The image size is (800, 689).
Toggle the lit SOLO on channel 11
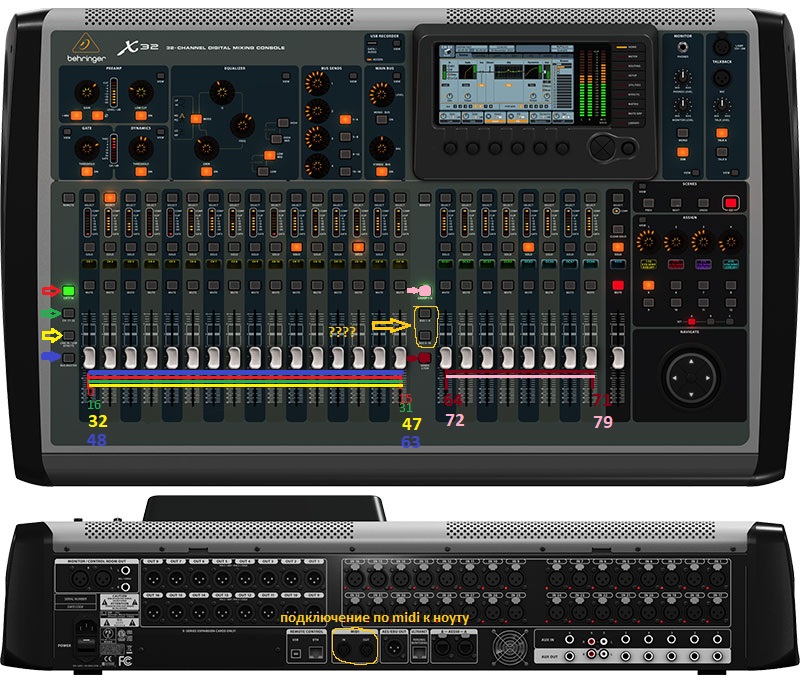point(296,247)
